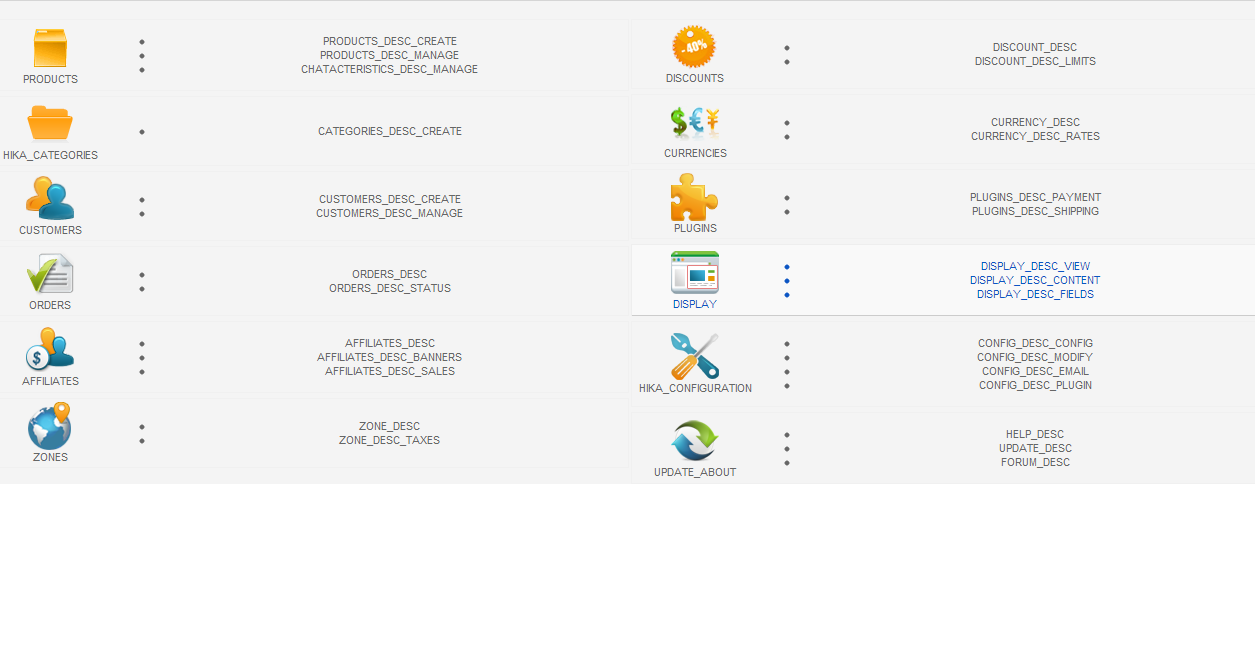Select CURRENCY_DESC text

[x=1035, y=122]
